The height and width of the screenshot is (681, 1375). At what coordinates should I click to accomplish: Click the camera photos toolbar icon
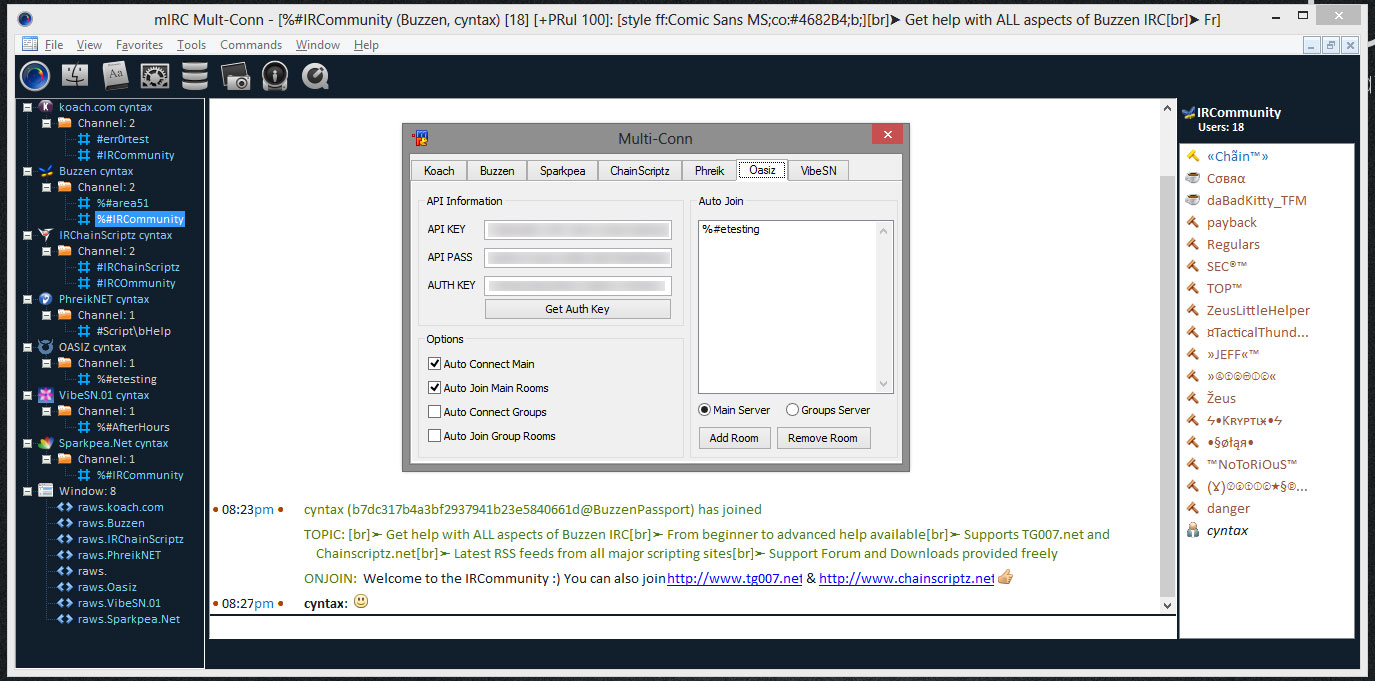(235, 77)
